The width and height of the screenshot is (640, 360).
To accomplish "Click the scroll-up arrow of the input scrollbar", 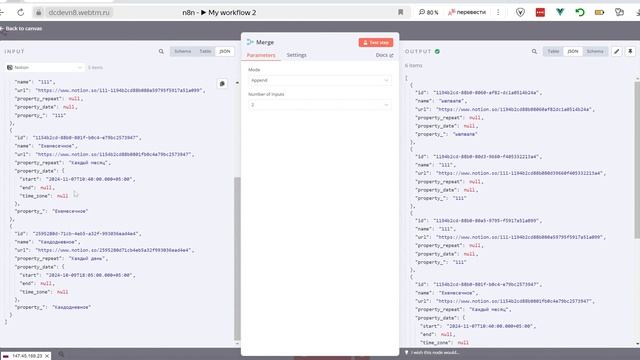I will click(237, 83).
